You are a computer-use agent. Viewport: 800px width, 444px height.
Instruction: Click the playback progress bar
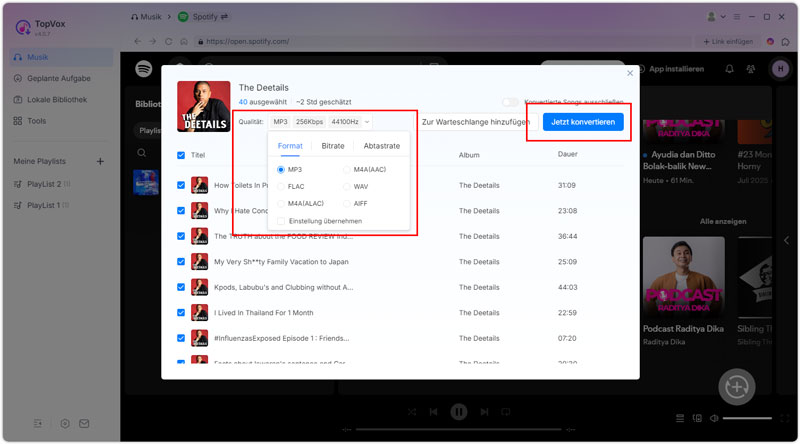(459, 430)
